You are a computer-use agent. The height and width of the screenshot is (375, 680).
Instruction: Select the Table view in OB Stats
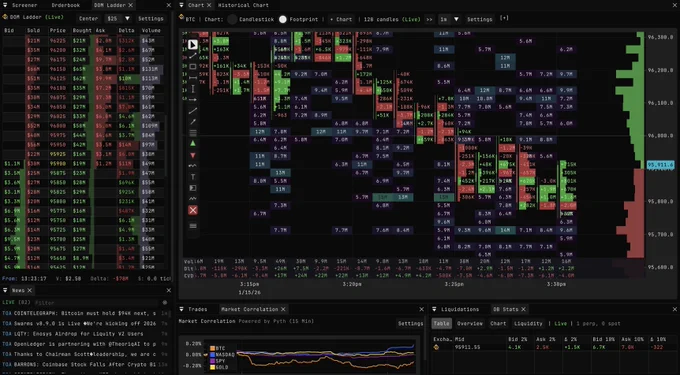(x=441, y=323)
